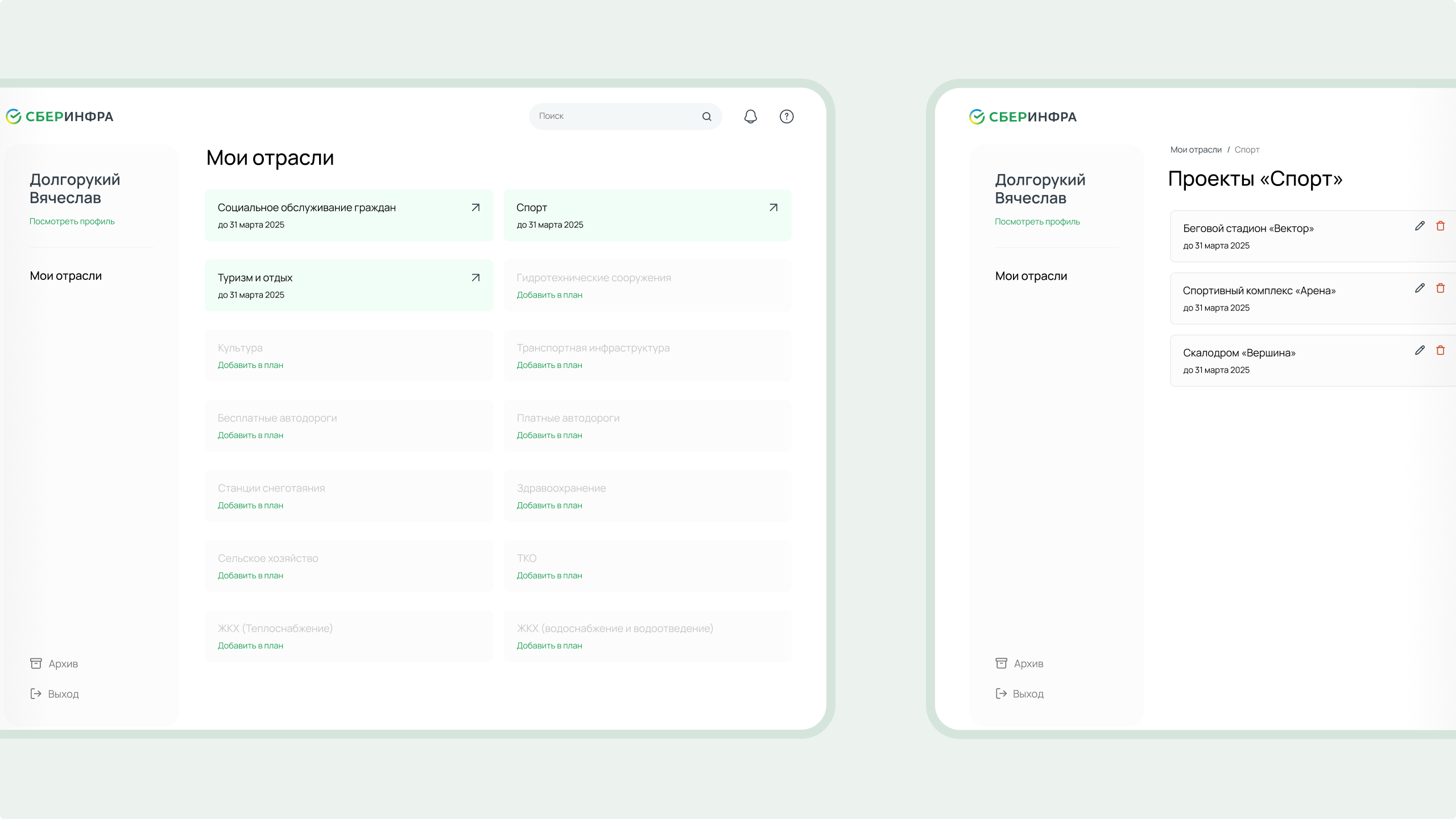Add ТКО to plan
Image resolution: width=1456 pixels, height=819 pixels.
[549, 576]
